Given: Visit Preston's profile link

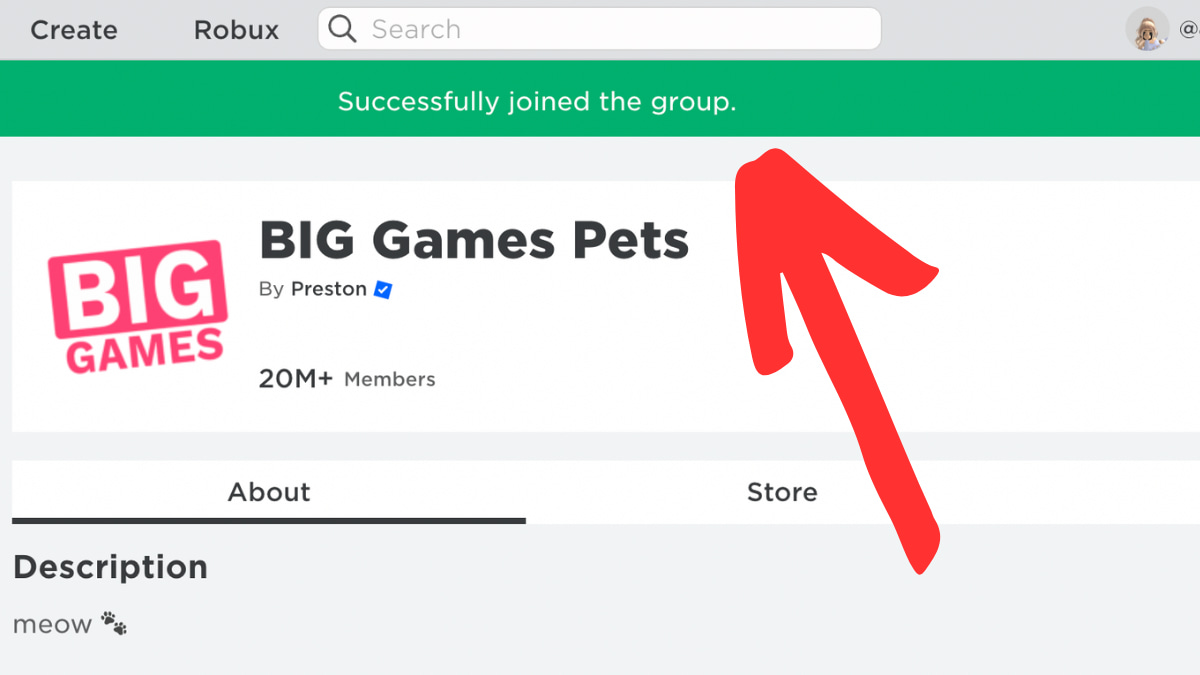Looking at the screenshot, I should [x=328, y=289].
